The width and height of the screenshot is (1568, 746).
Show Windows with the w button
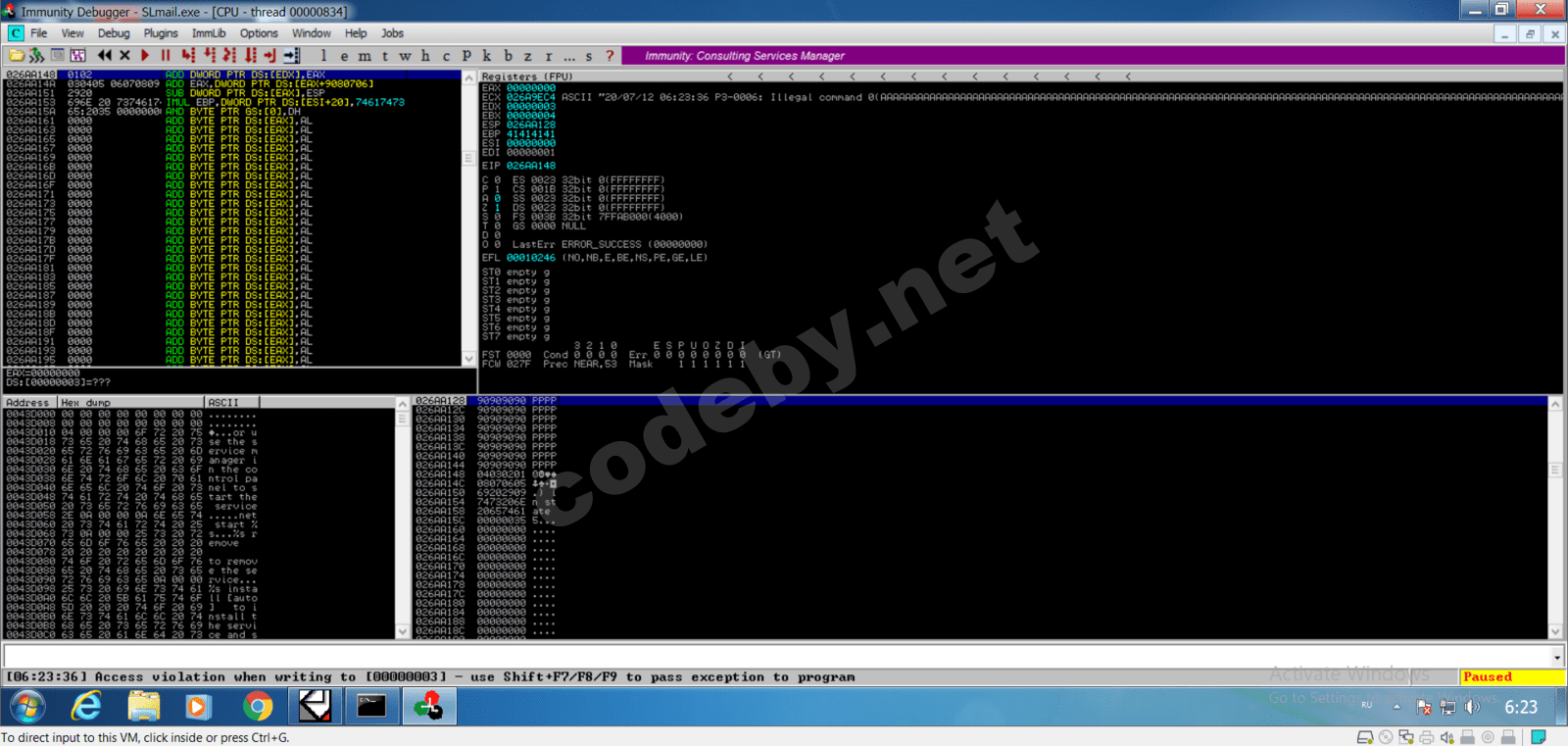[x=405, y=56]
